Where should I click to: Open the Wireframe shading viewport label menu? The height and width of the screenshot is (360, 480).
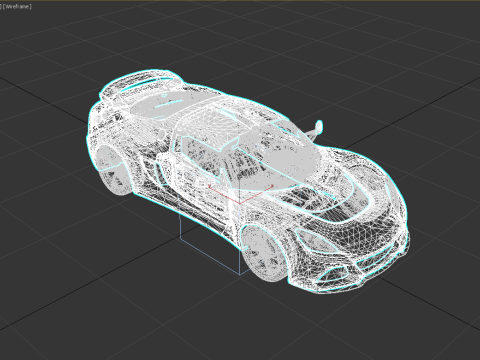pos(17,6)
